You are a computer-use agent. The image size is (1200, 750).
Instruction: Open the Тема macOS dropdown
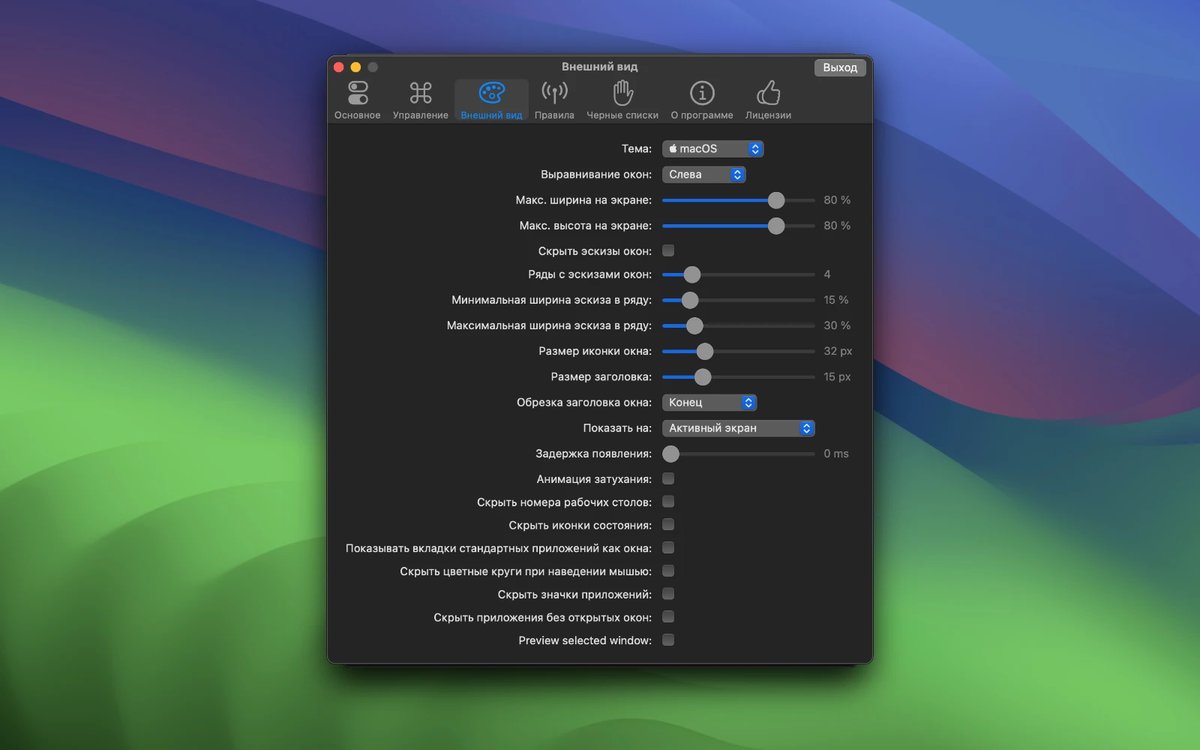pos(713,149)
